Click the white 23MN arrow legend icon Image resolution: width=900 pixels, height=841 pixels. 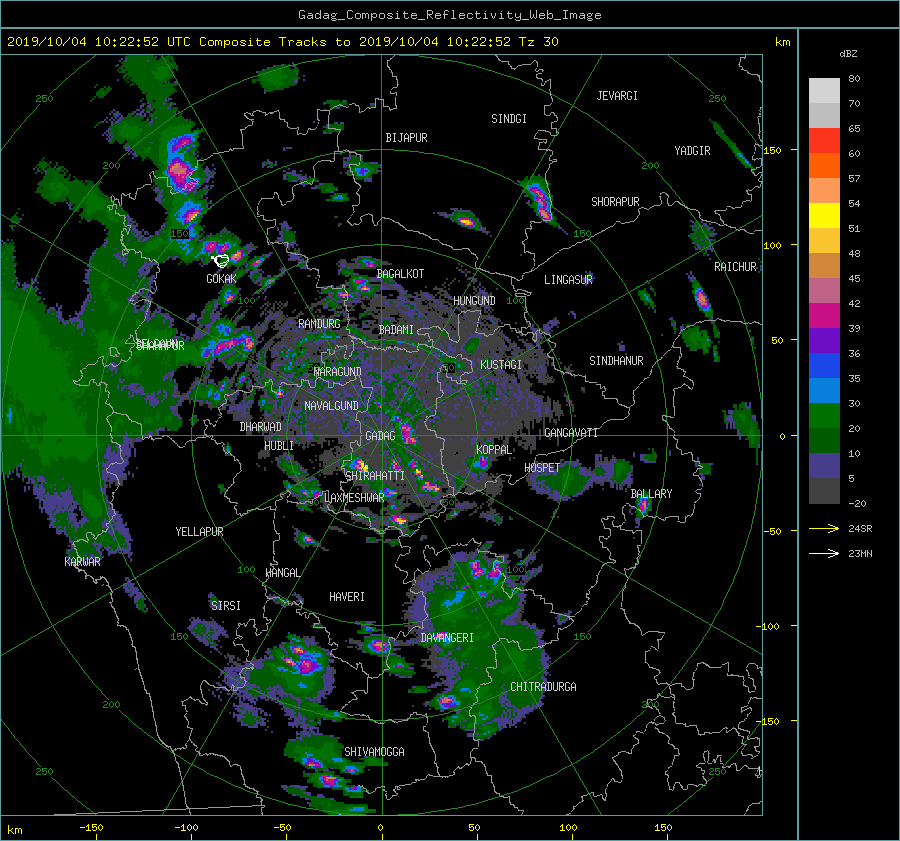(824, 553)
